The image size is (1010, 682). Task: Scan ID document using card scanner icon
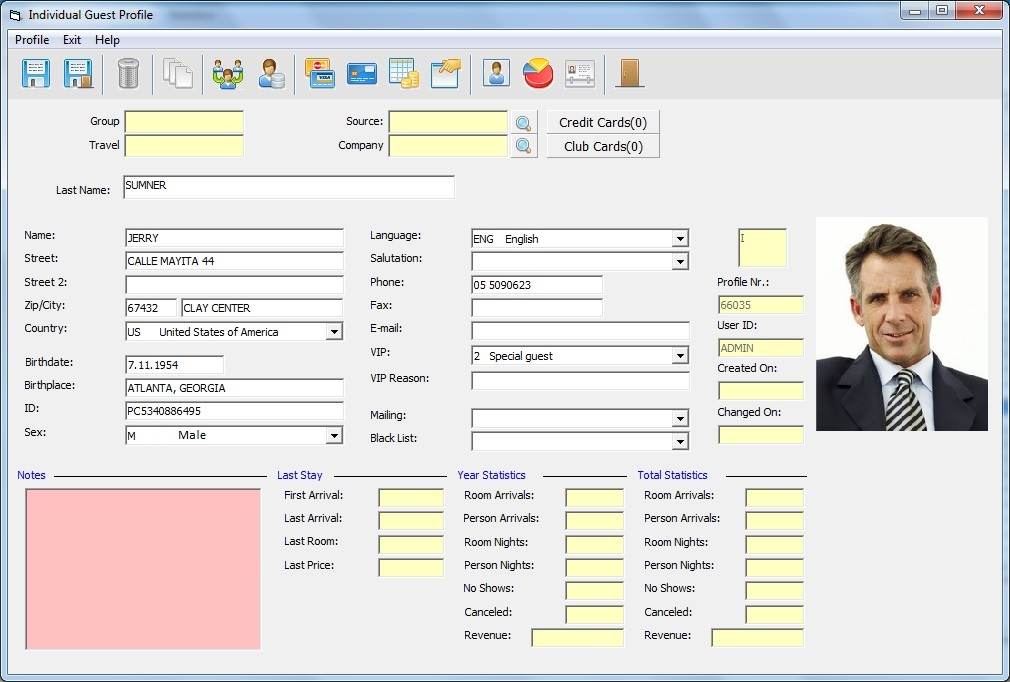[x=578, y=73]
